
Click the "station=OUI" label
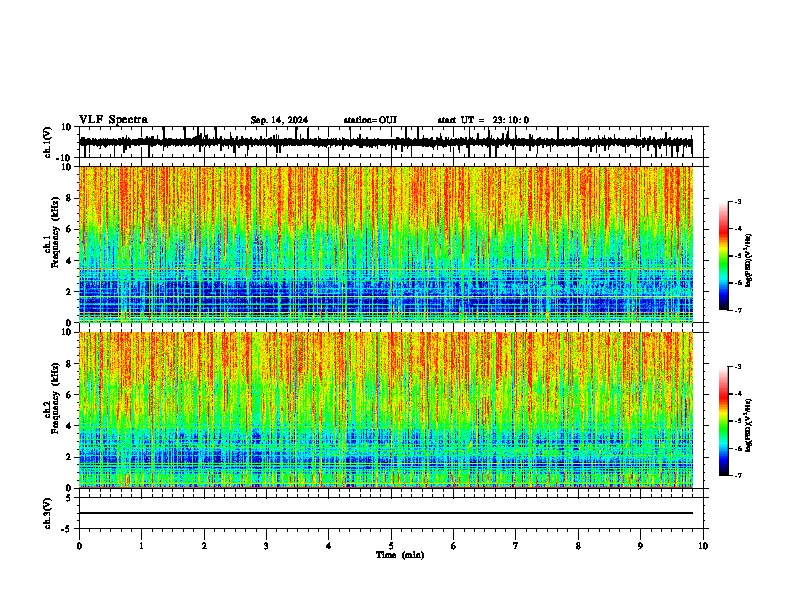tap(370, 120)
